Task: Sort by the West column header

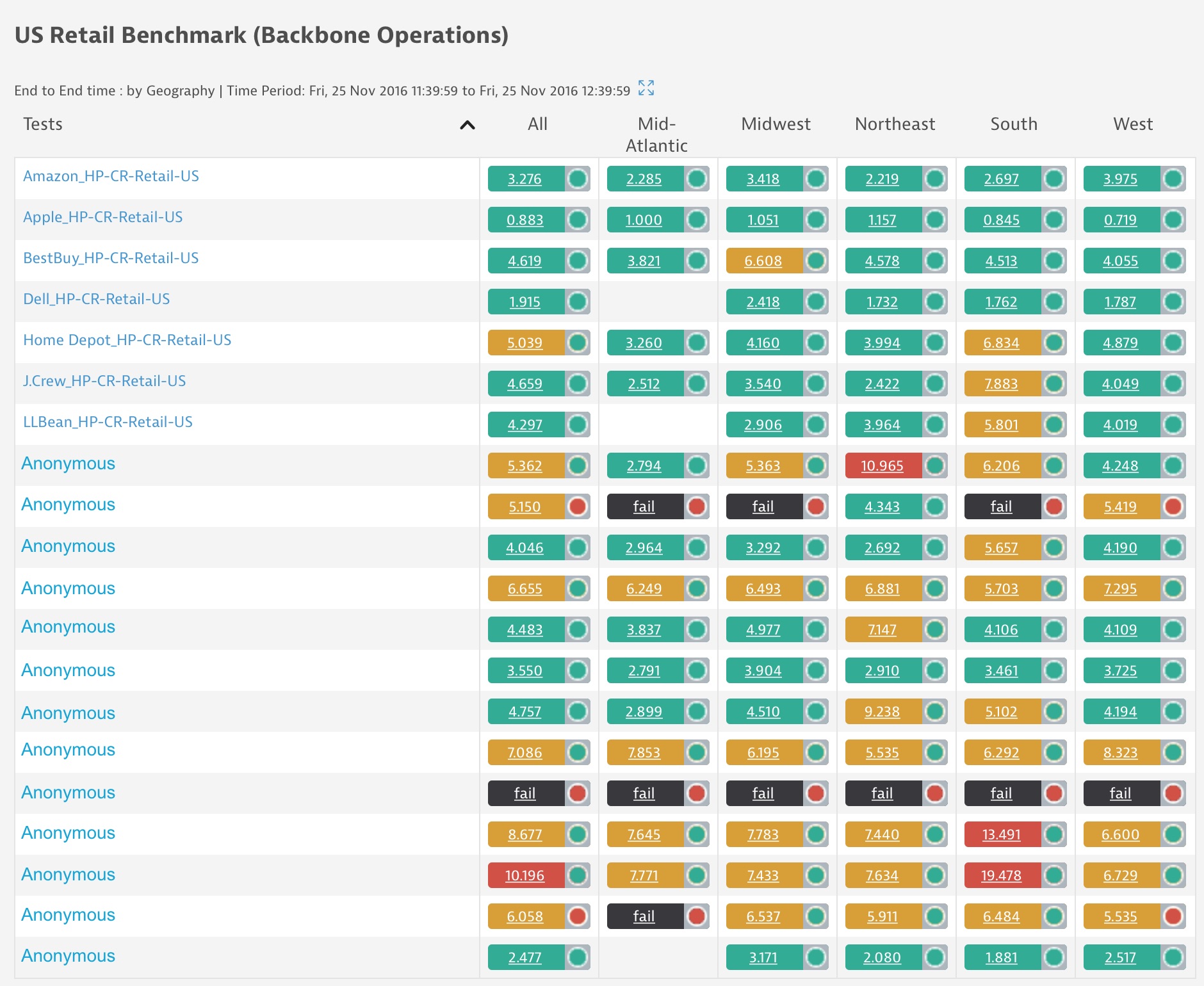Action: click(x=1133, y=124)
